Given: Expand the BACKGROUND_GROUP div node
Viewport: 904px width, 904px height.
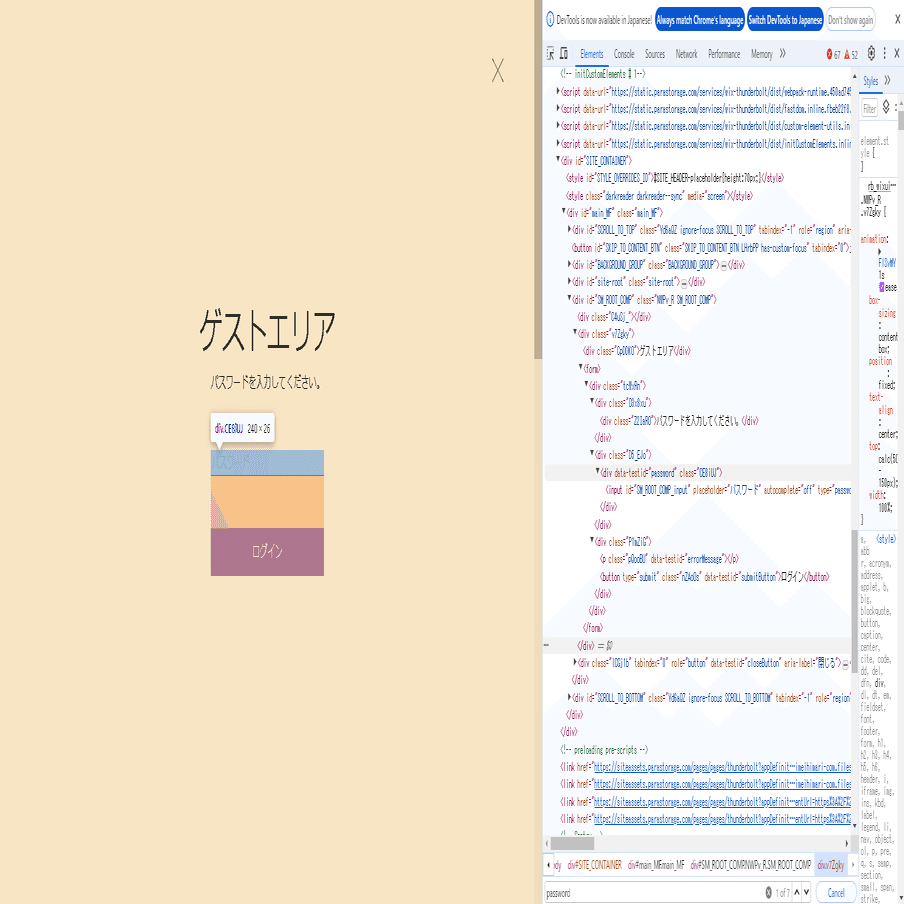Looking at the screenshot, I should pyautogui.click(x=570, y=263).
